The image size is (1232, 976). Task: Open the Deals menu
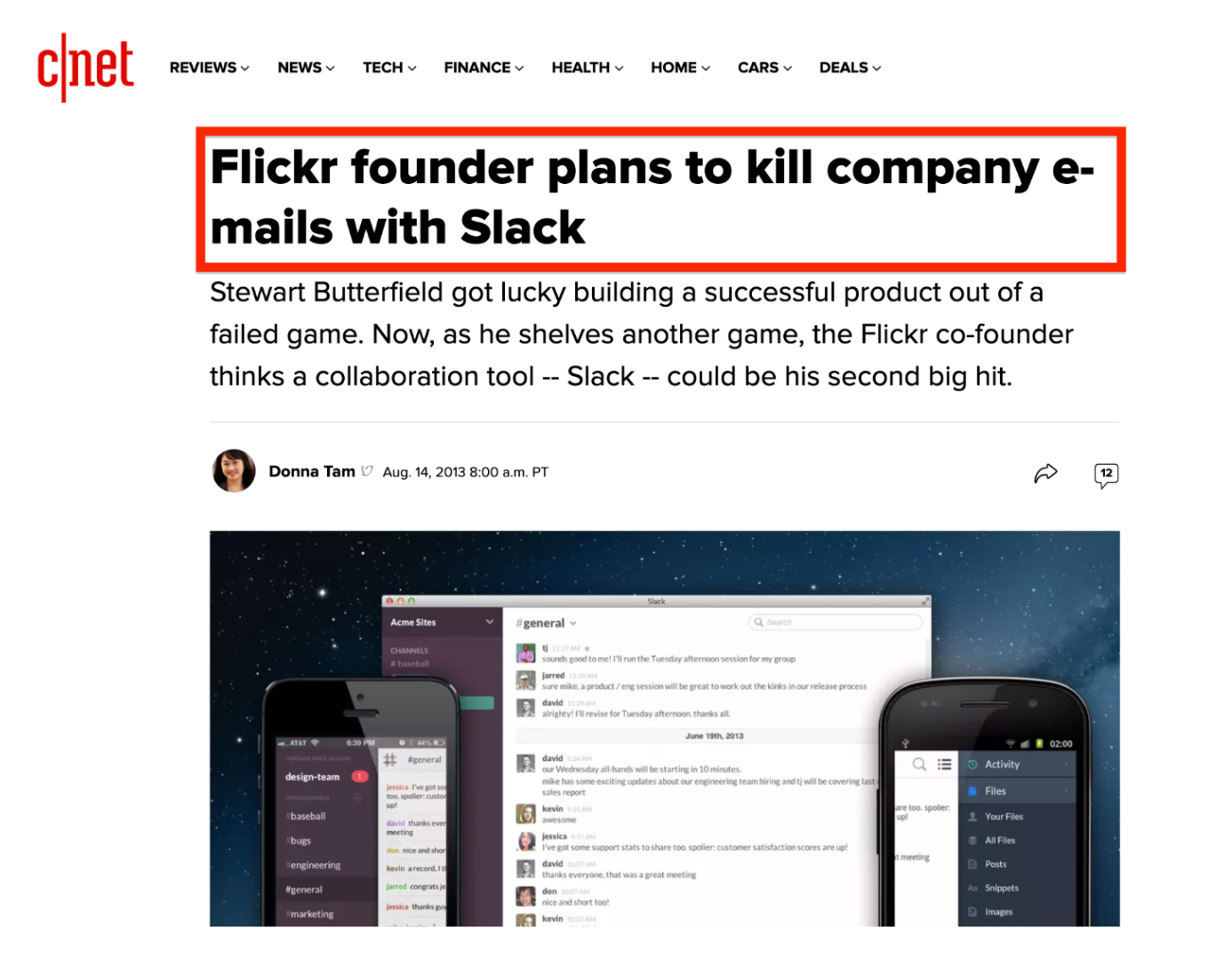coord(850,68)
